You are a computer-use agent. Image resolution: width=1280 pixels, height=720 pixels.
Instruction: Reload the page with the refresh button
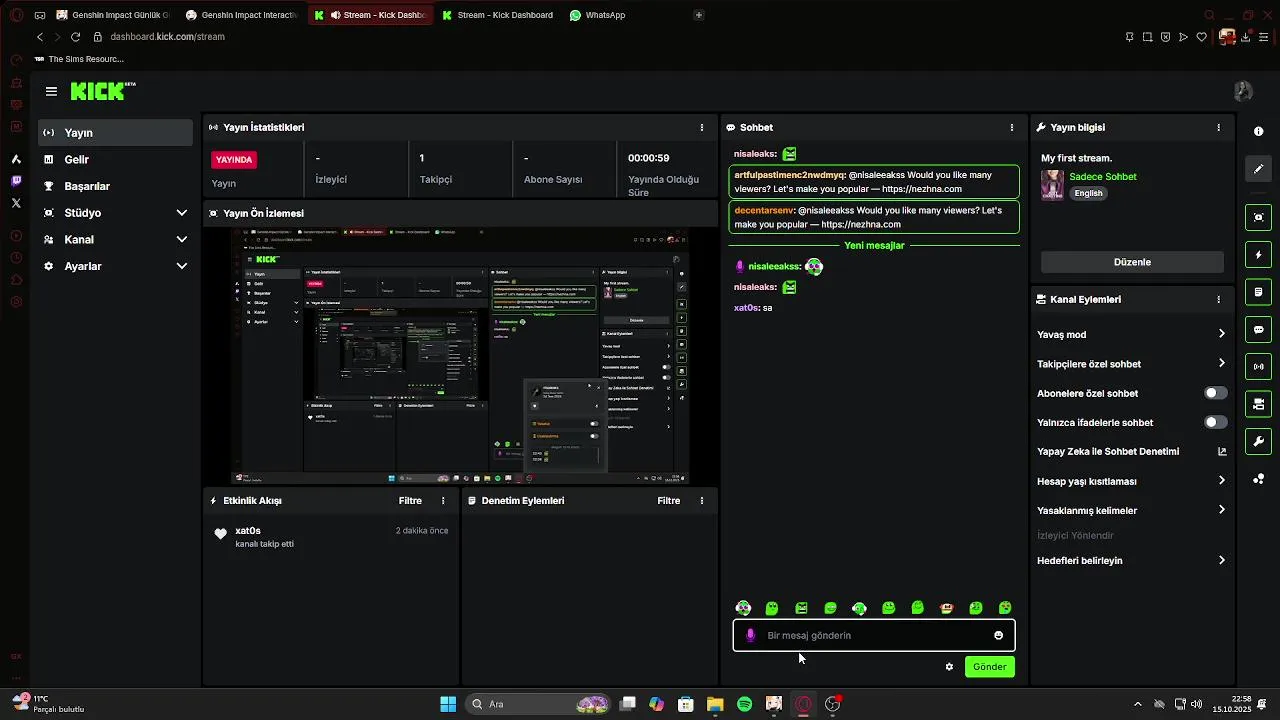pos(75,37)
